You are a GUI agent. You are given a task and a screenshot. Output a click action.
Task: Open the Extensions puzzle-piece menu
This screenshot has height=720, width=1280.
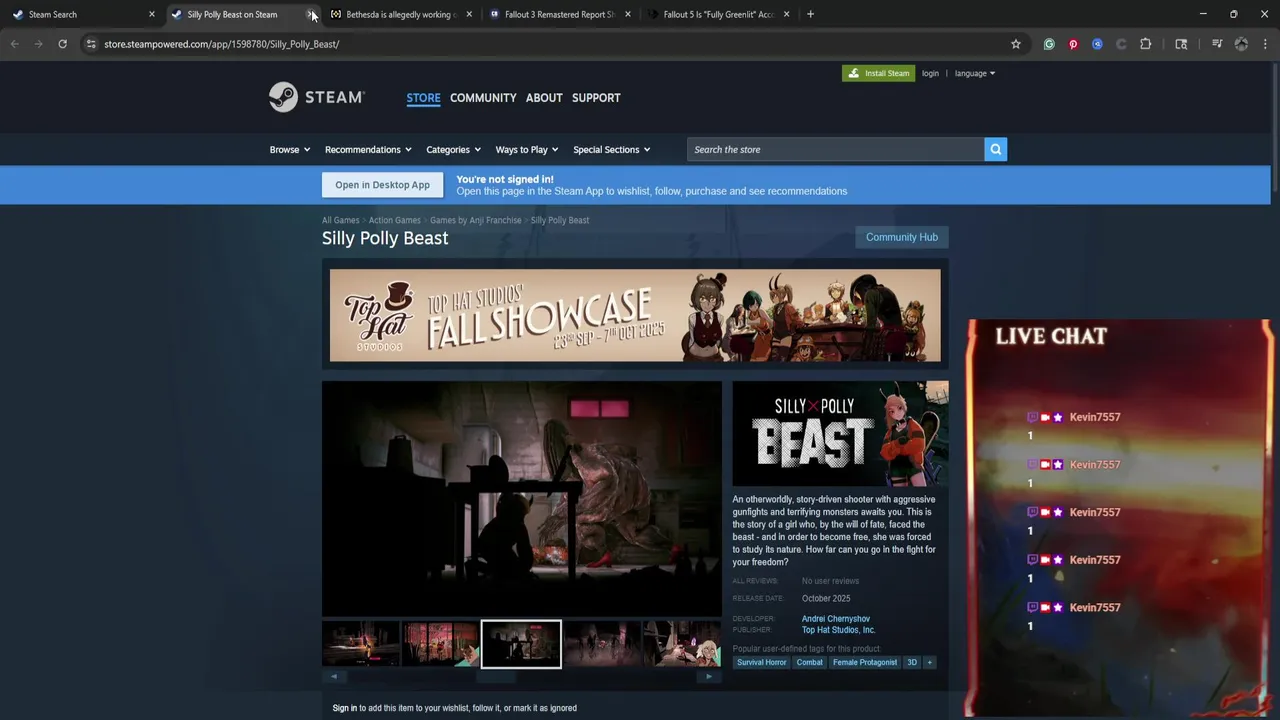click(1146, 44)
